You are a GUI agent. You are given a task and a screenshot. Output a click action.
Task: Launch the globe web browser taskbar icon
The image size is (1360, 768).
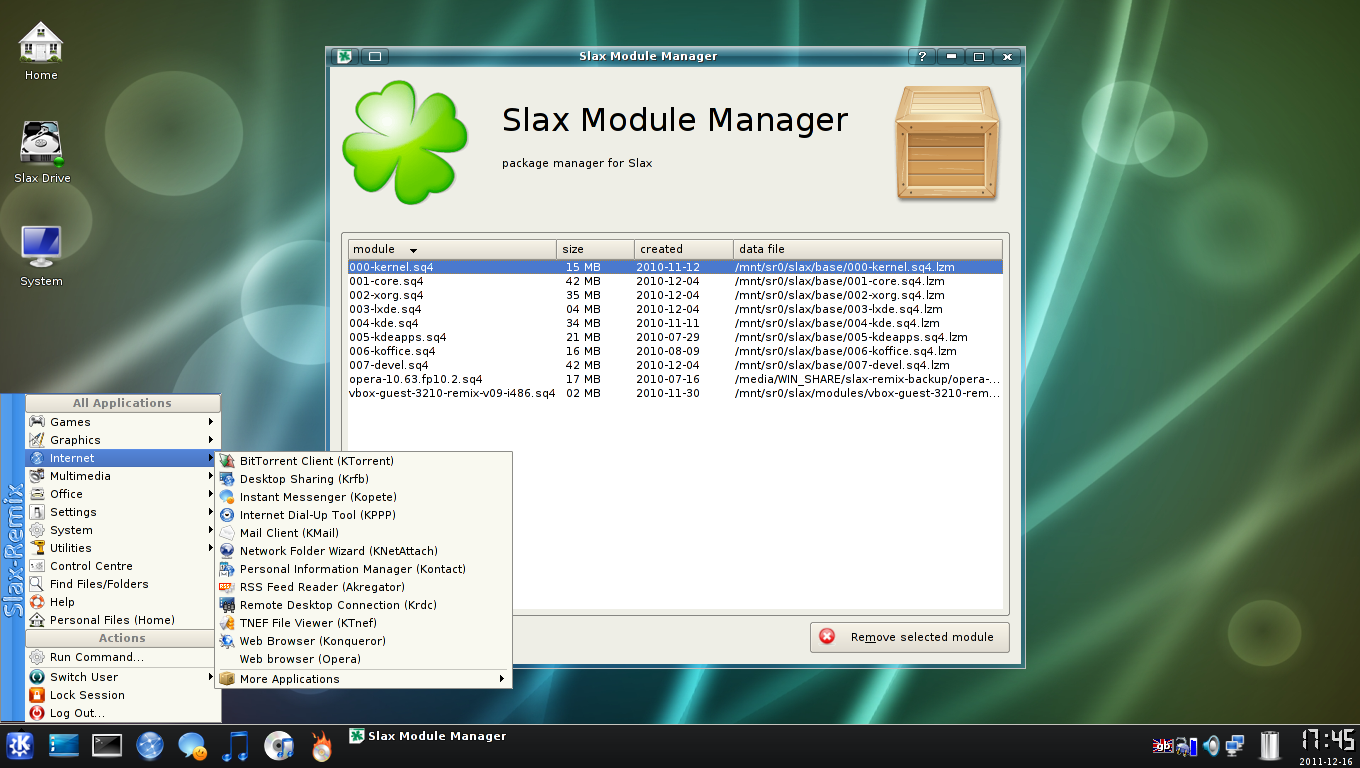coord(150,746)
